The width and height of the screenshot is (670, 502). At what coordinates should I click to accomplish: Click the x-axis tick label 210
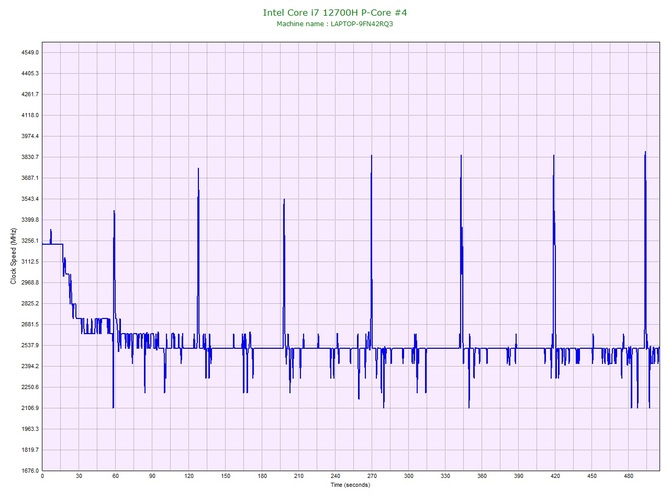tap(299, 476)
